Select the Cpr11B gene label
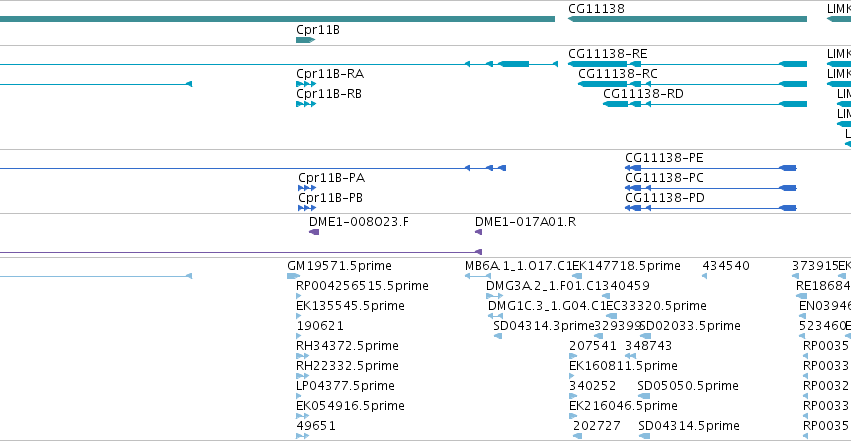This screenshot has height=441, width=851. pos(318,30)
